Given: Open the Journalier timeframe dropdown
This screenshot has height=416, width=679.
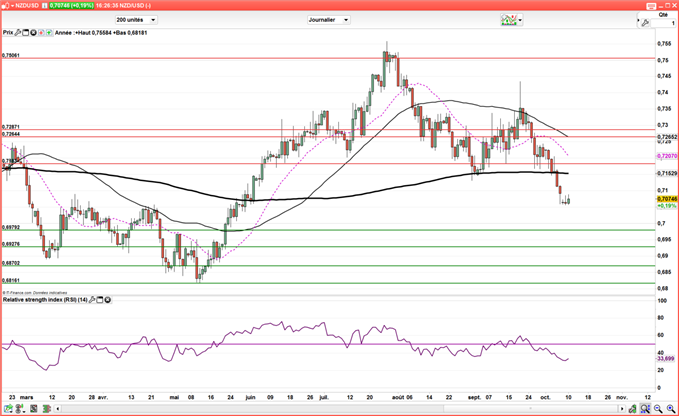Looking at the screenshot, I should pyautogui.click(x=328, y=20).
